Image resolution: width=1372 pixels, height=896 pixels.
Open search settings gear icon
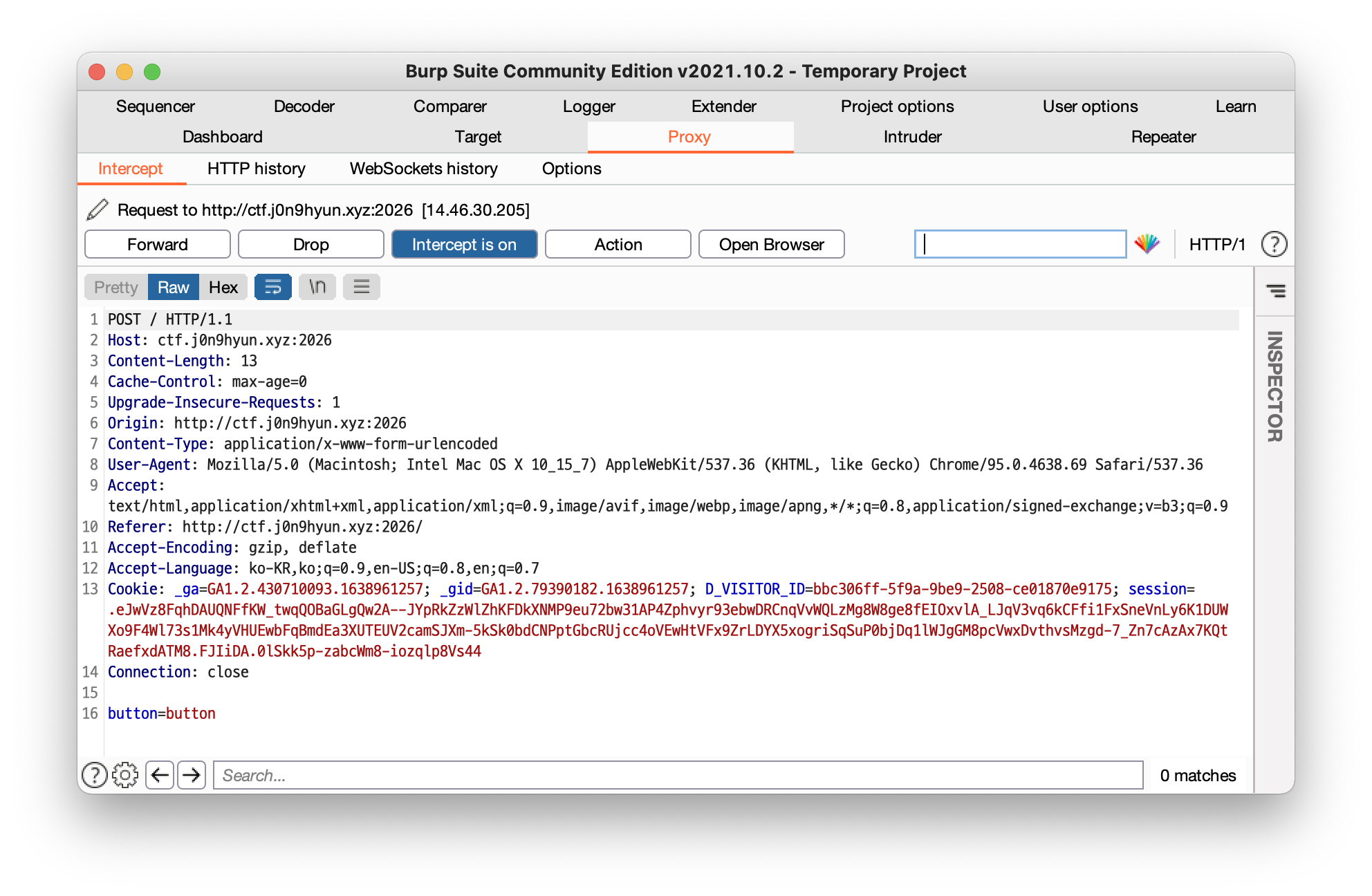(125, 775)
